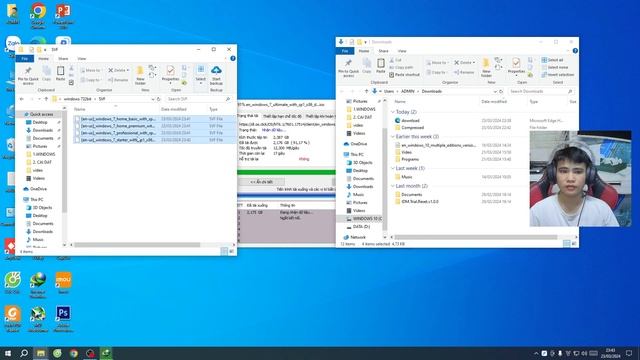Open File tab in Siff window
The image size is (640, 360).
point(24,59)
